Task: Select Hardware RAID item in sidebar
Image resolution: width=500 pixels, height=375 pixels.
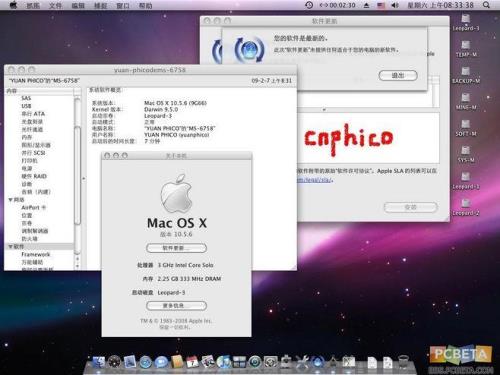Action: (x=34, y=176)
